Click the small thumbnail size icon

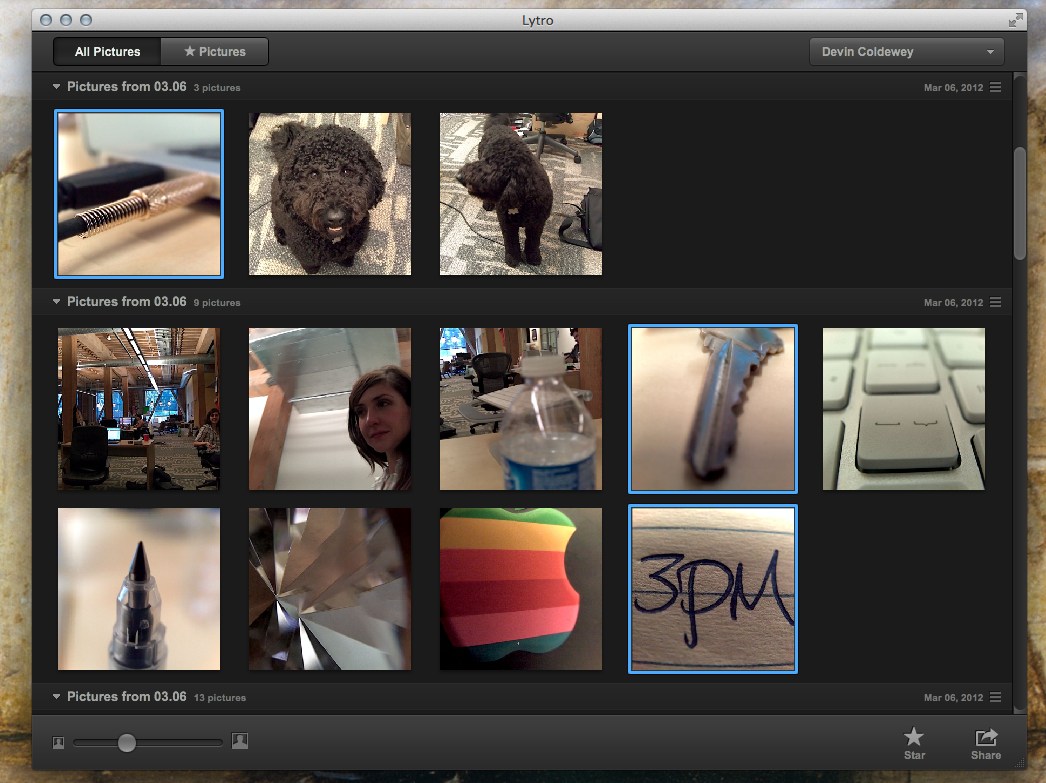pos(59,742)
